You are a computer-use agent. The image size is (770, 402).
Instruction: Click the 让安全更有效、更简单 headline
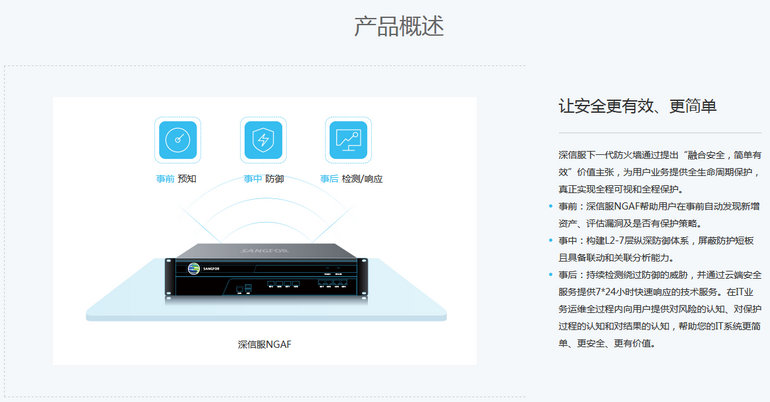pyautogui.click(x=637, y=106)
